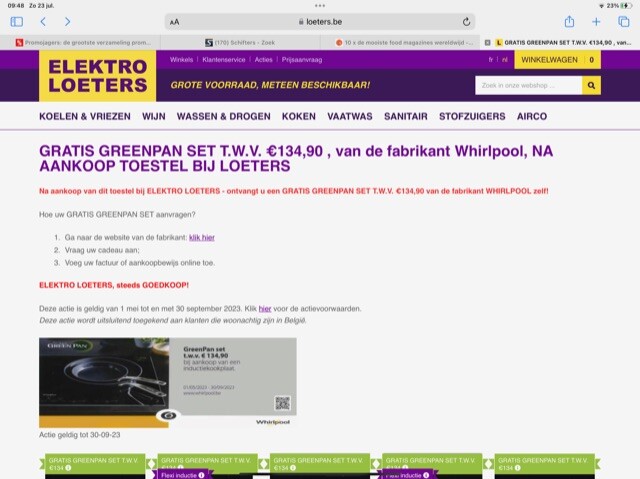This screenshot has height=479, width=640.
Task: Click 'Hoe uw GRATIS GREENPAN SET aanvragen?' text
Action: (117, 215)
